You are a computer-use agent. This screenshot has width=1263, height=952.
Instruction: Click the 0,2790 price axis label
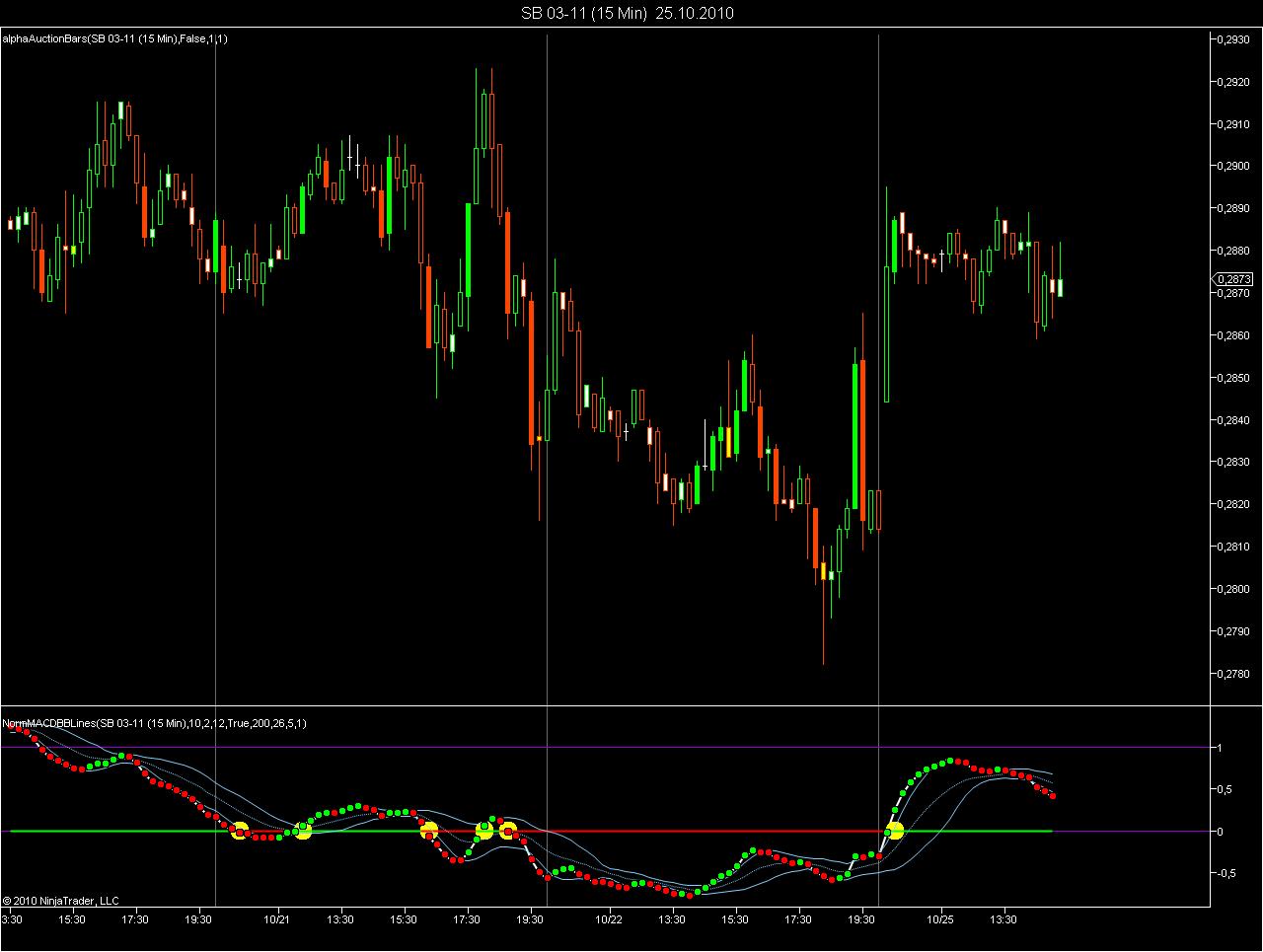point(1234,631)
